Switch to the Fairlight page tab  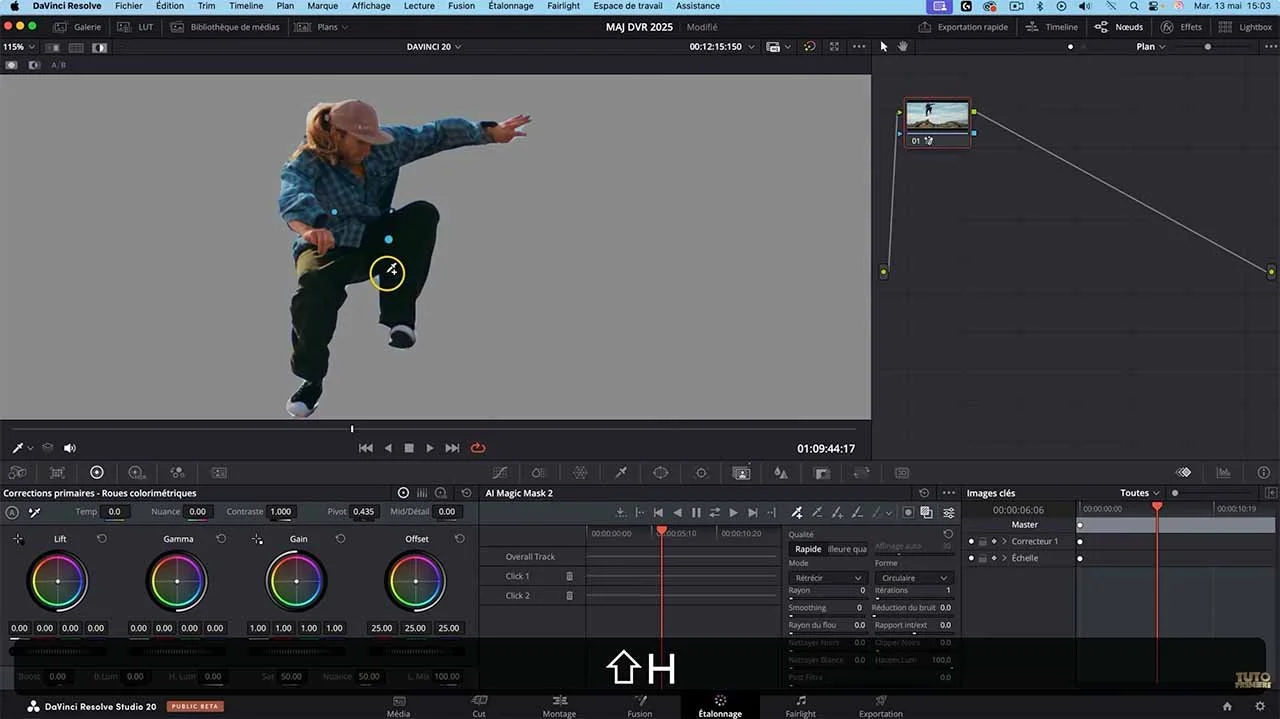pyautogui.click(x=800, y=706)
